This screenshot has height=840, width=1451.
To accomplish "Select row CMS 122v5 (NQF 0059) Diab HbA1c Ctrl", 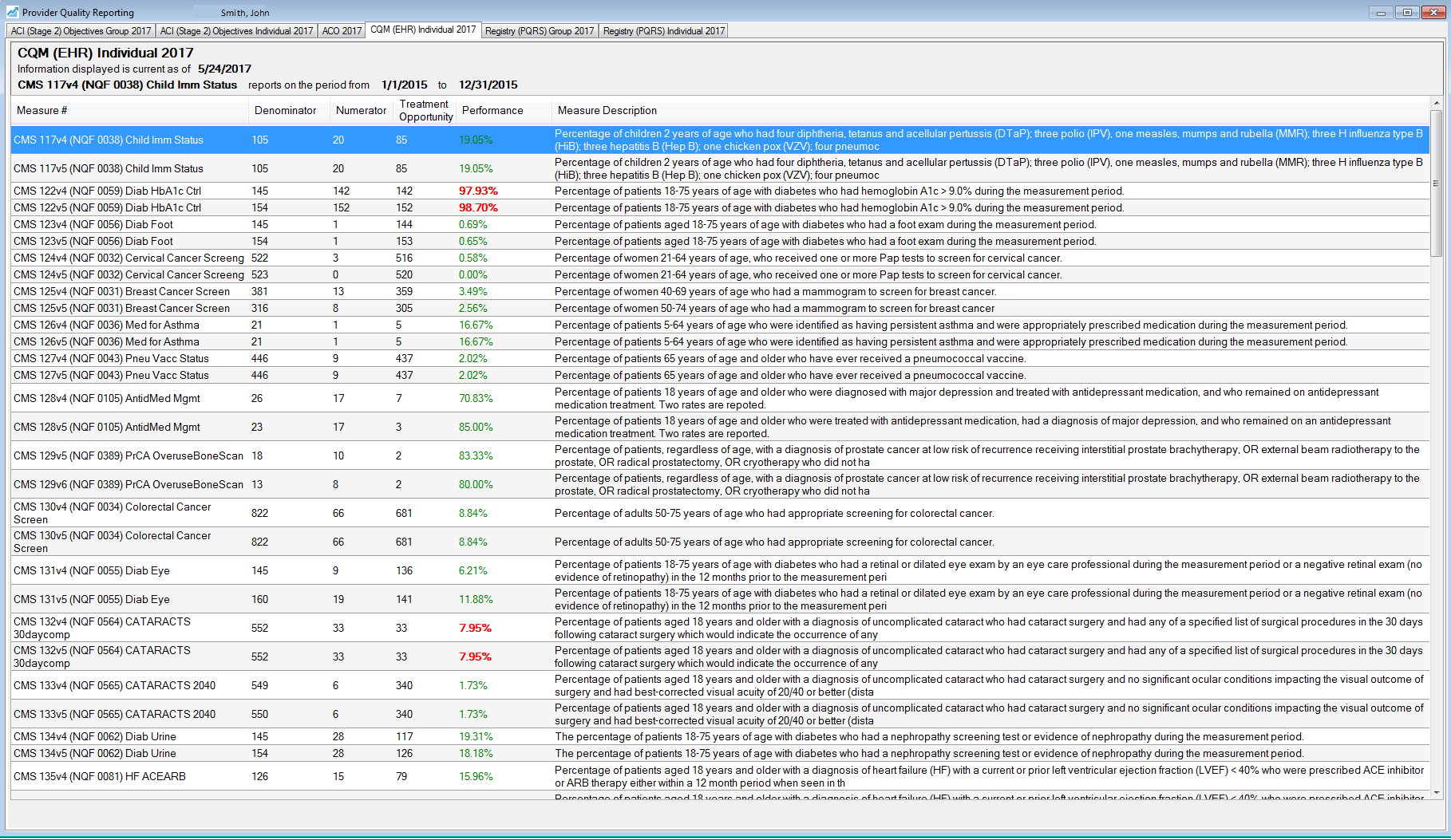I will (x=720, y=208).
